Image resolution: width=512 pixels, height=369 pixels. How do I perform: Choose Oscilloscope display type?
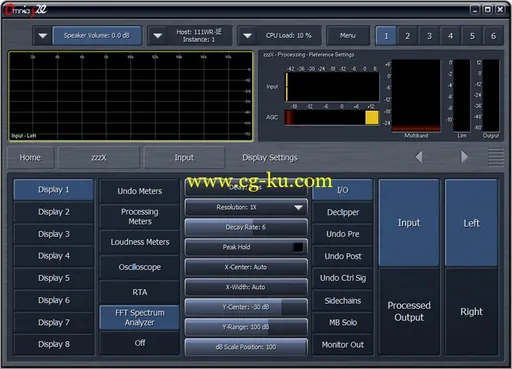point(140,267)
